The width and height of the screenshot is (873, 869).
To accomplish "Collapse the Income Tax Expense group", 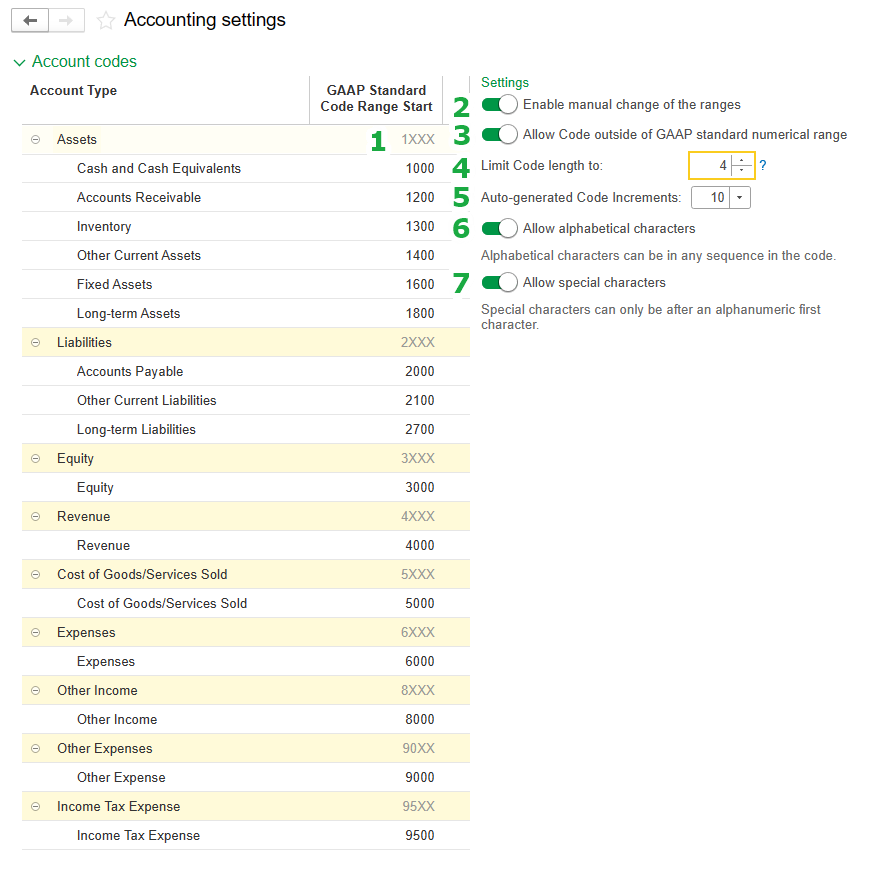I will [36, 806].
